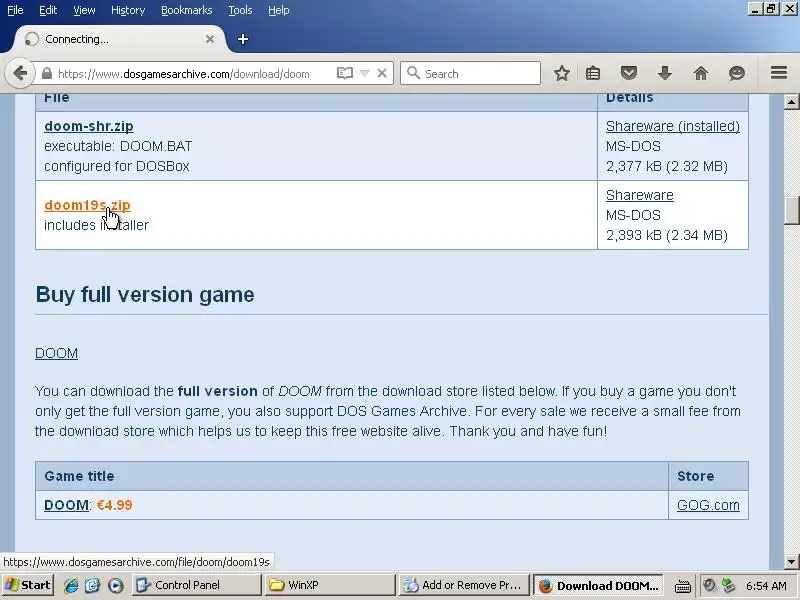Viewport: 800px width, 600px height.
Task: Click '2,377 kB (2.32 MB)' size text
Action: click(x=667, y=166)
